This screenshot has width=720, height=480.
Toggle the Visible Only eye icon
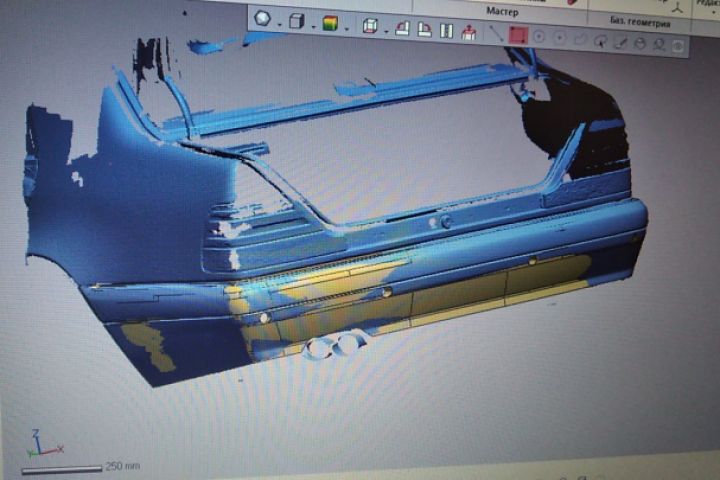(678, 46)
